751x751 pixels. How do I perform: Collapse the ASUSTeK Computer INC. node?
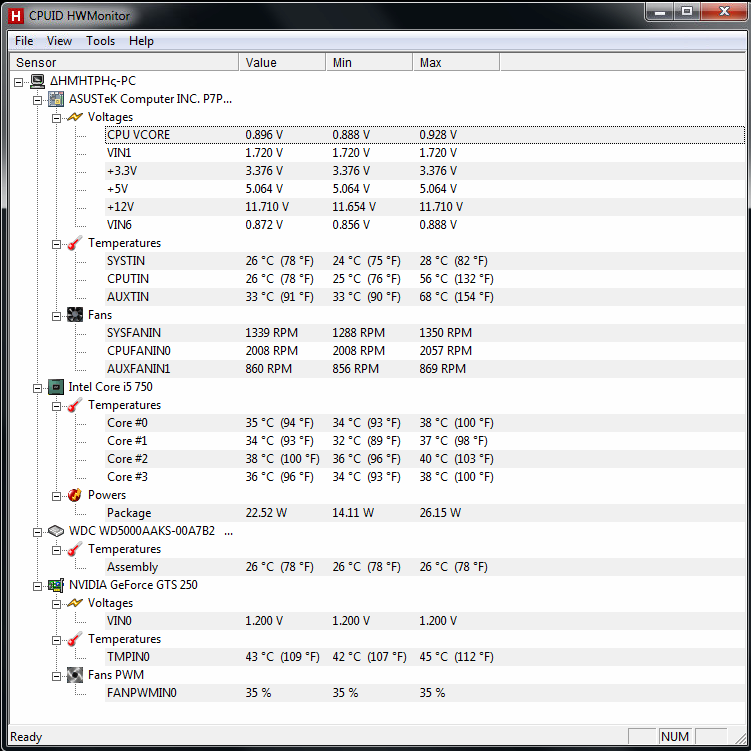pos(37,100)
